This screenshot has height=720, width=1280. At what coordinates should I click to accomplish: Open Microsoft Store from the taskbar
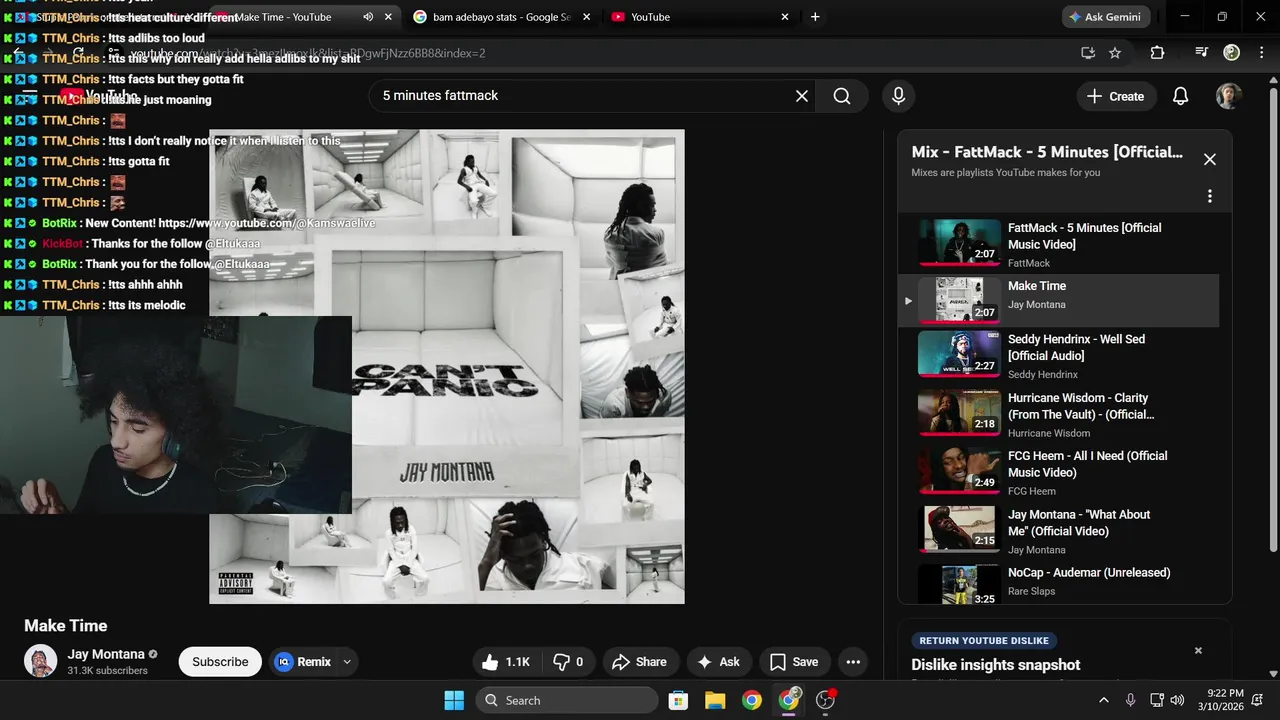tap(678, 700)
